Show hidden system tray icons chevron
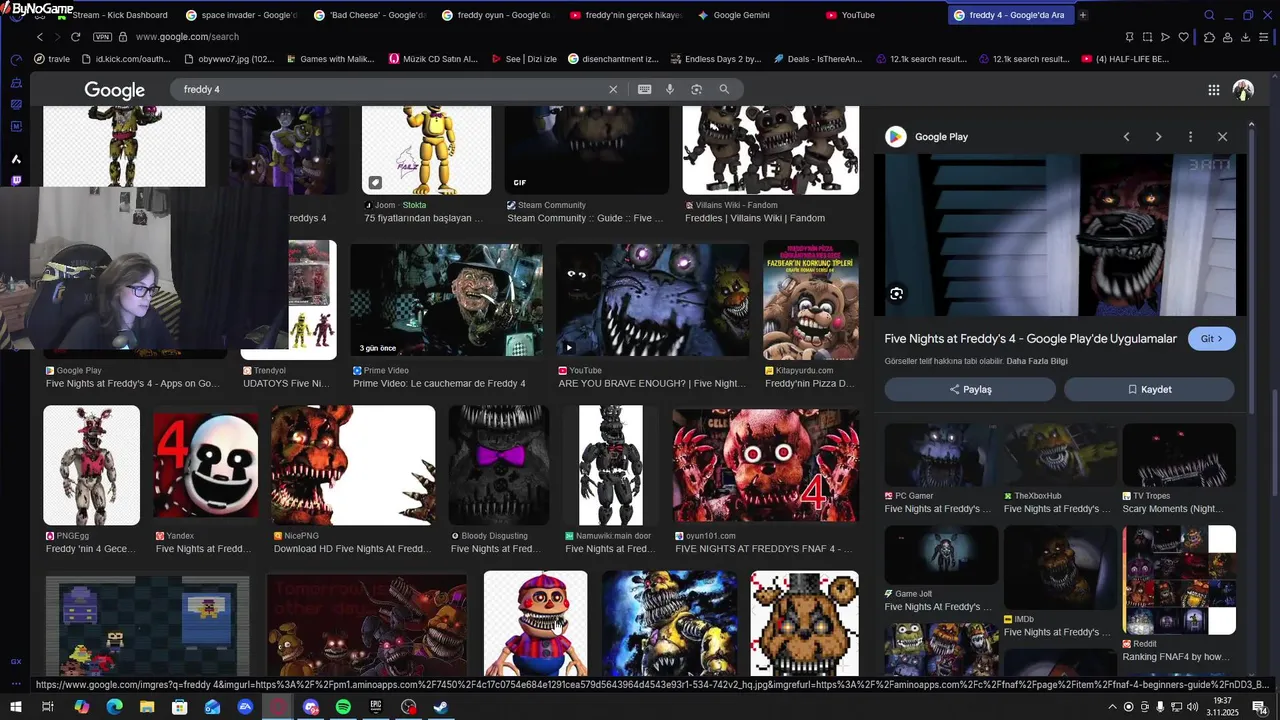This screenshot has height=720, width=1280. click(1113, 707)
